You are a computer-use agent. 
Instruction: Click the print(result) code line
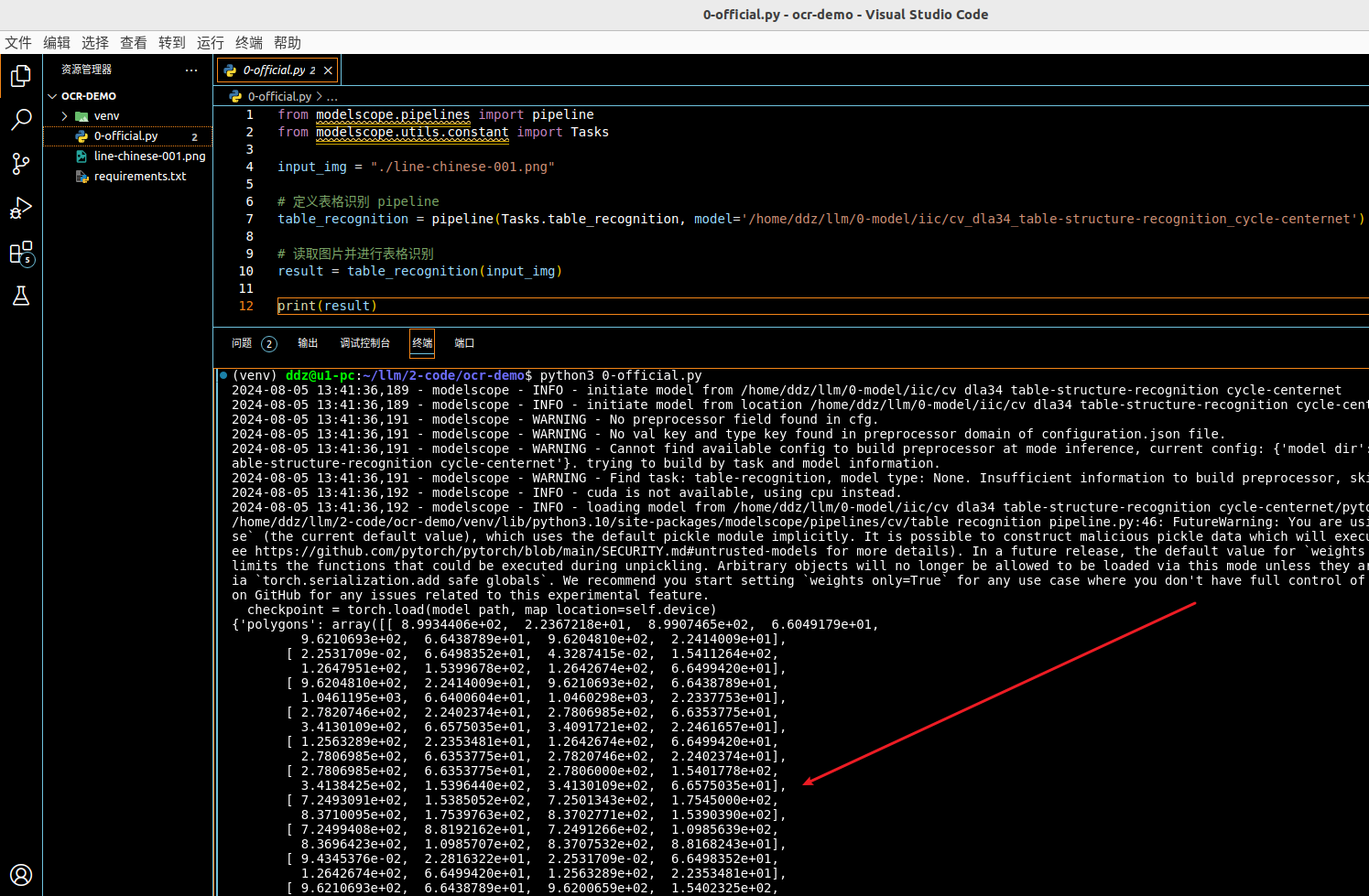pos(328,306)
